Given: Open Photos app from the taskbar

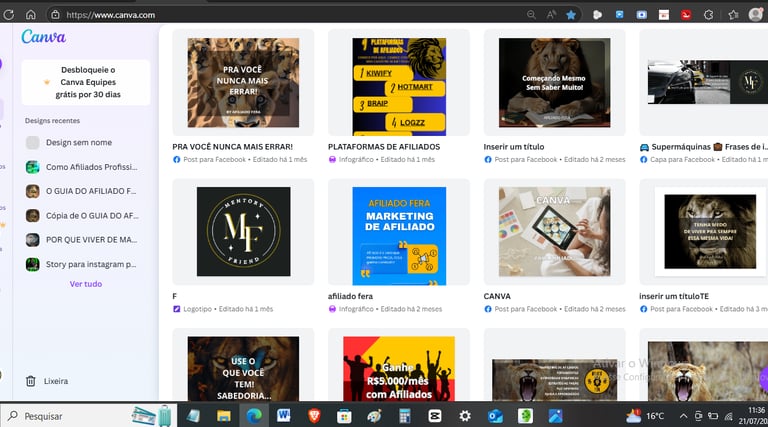Looking at the screenshot, I should coord(555,416).
